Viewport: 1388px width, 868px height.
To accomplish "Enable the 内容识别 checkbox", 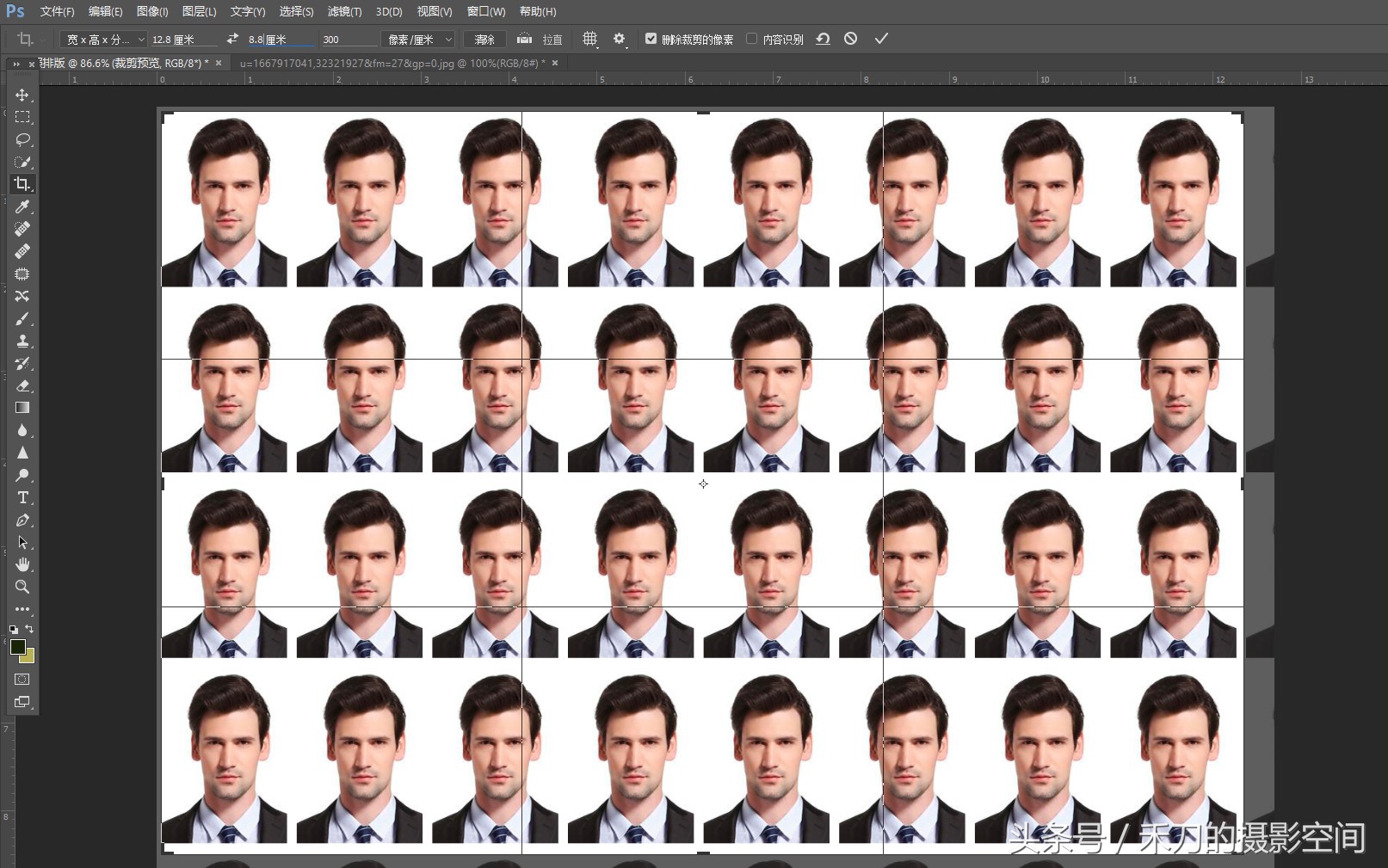I will tap(751, 39).
